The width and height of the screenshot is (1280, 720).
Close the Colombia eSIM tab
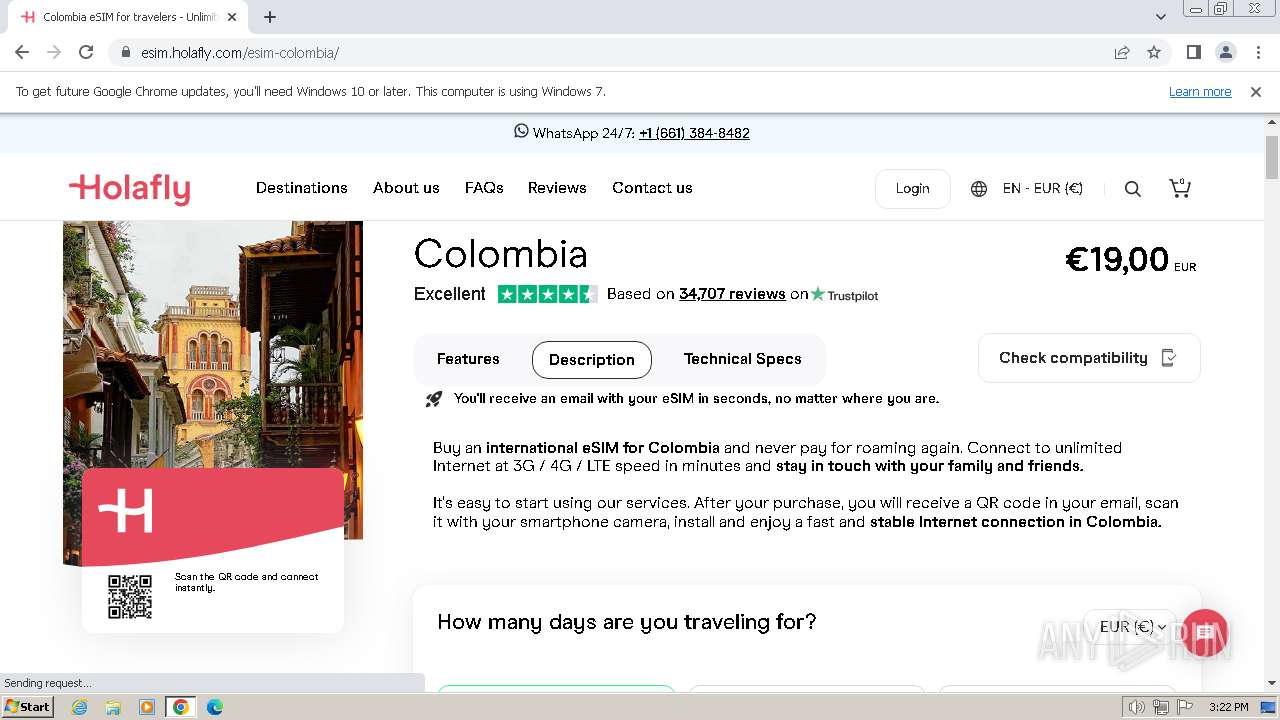232,17
